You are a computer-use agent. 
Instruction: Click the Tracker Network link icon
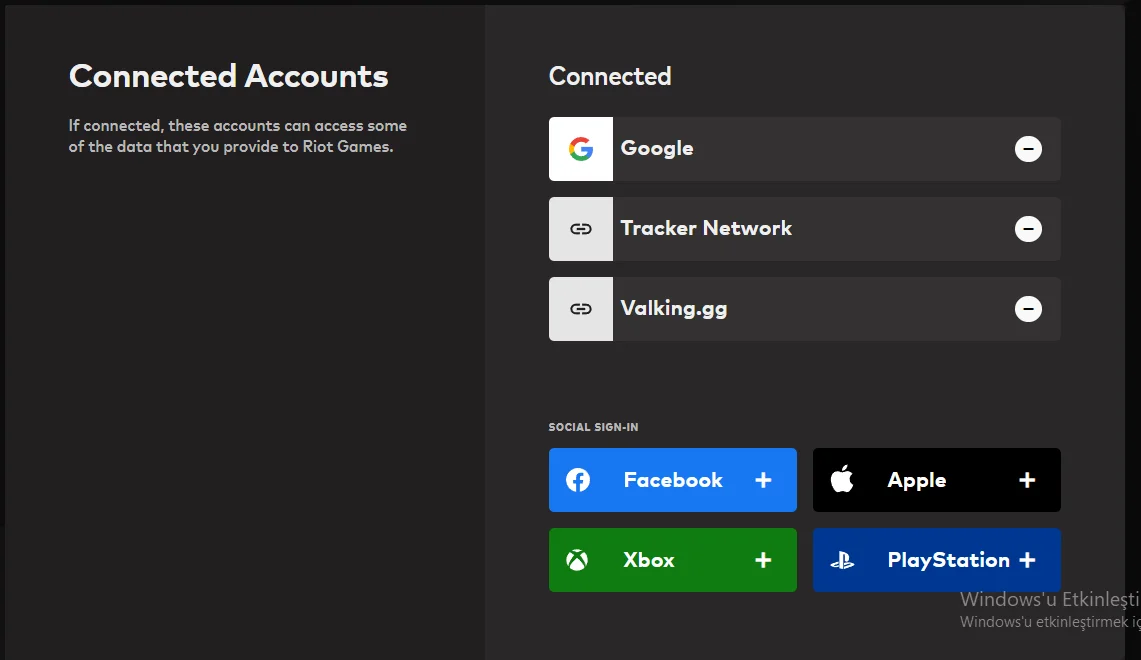(x=581, y=229)
